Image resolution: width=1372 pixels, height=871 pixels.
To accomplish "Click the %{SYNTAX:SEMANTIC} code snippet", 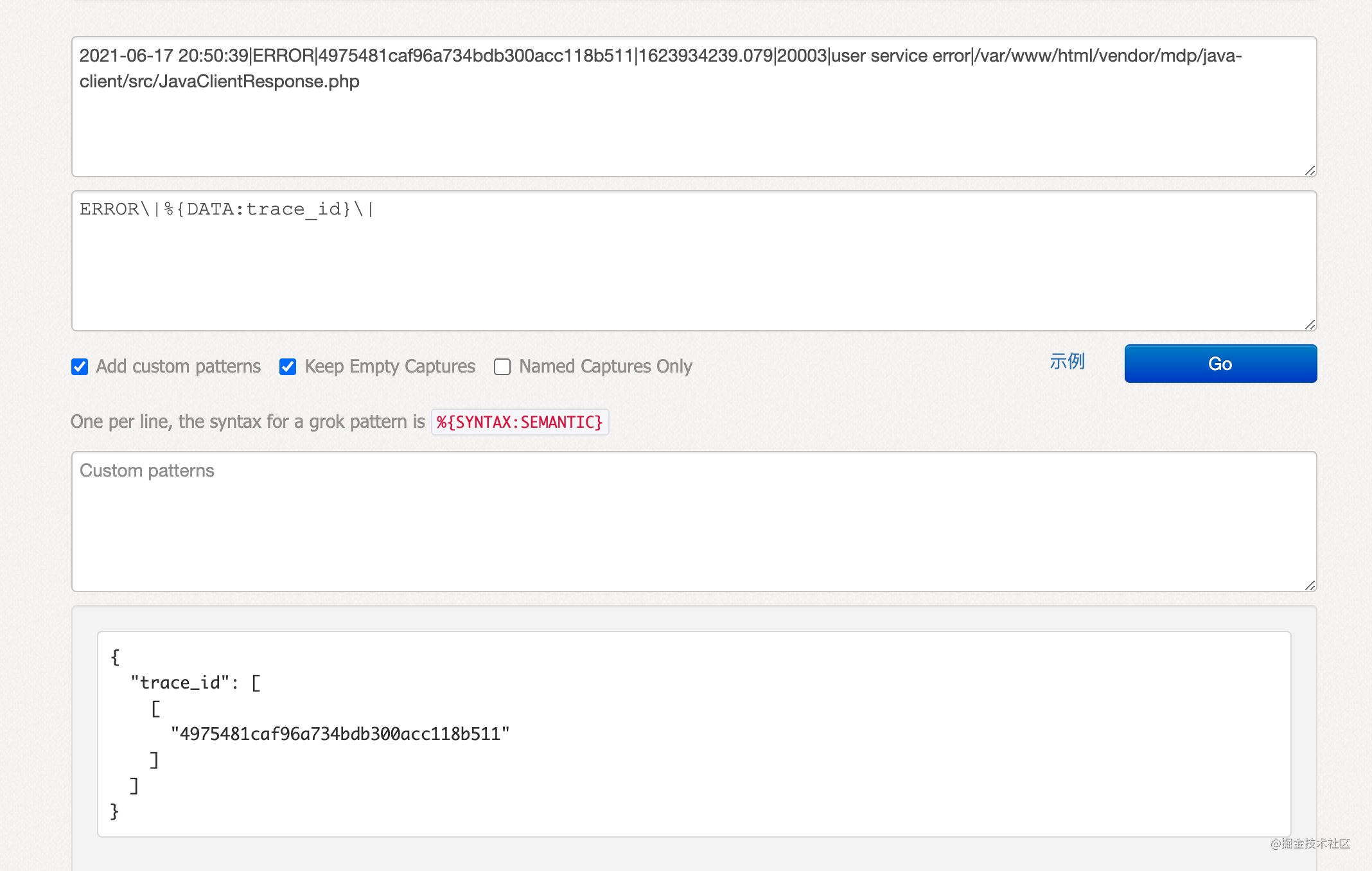I will 520,422.
